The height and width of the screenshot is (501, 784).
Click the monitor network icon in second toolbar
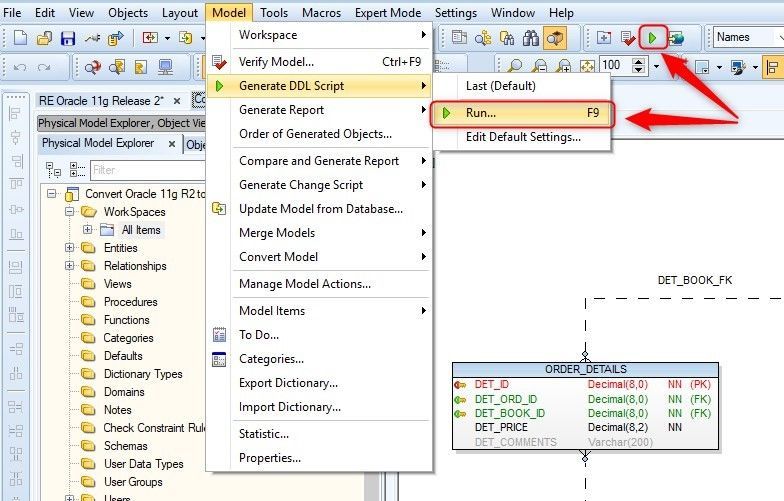(165, 67)
